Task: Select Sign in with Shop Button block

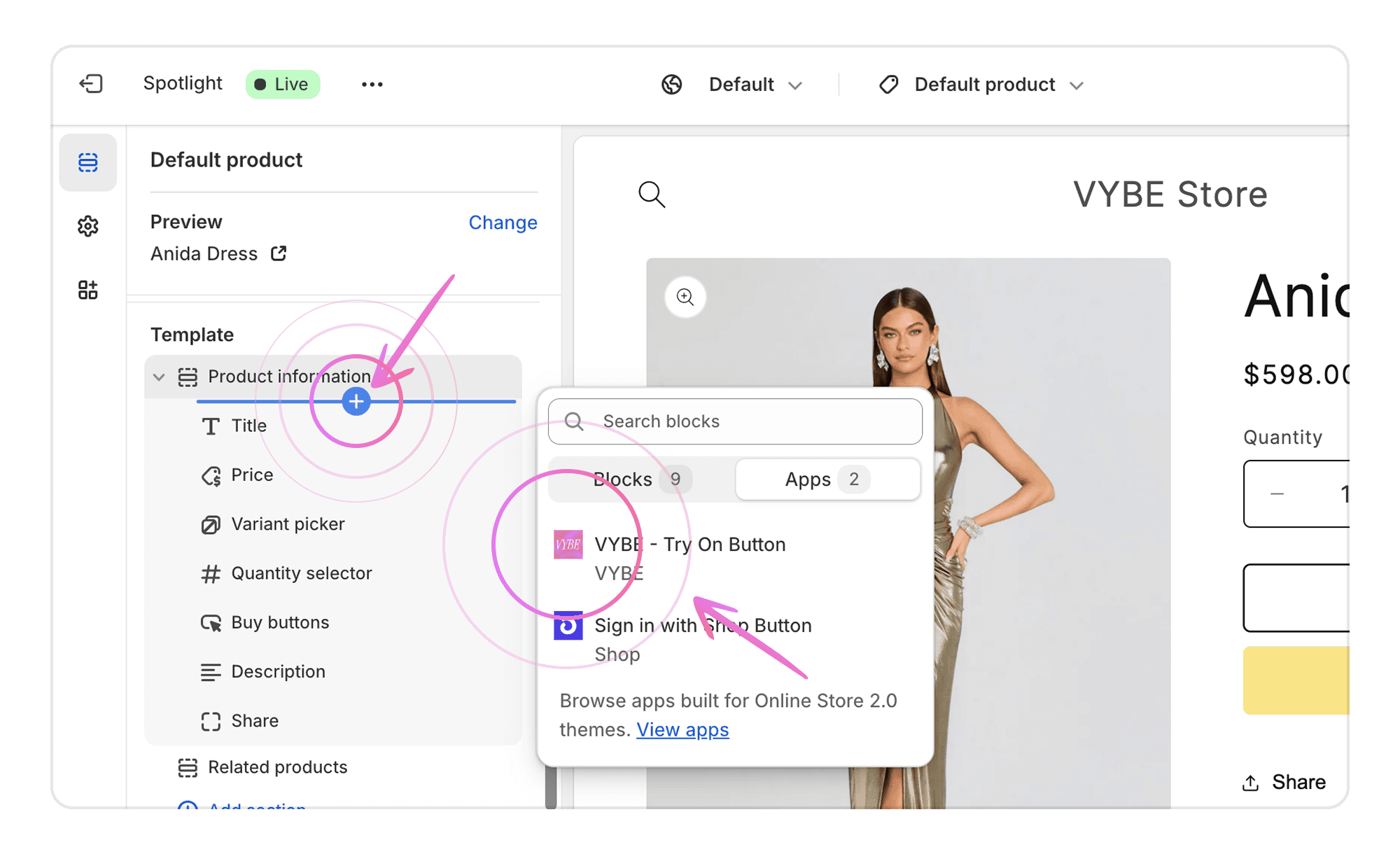Action: coord(735,639)
